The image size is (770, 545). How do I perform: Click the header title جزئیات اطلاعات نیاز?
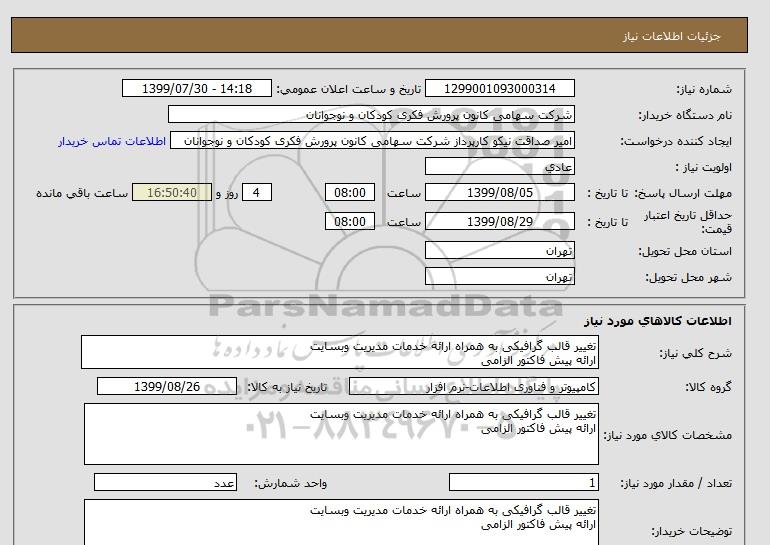(671, 36)
